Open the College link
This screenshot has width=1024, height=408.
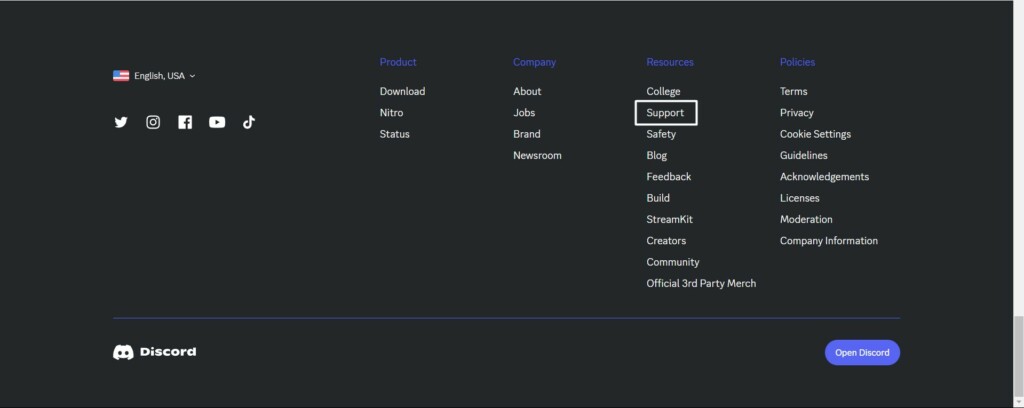tap(664, 91)
